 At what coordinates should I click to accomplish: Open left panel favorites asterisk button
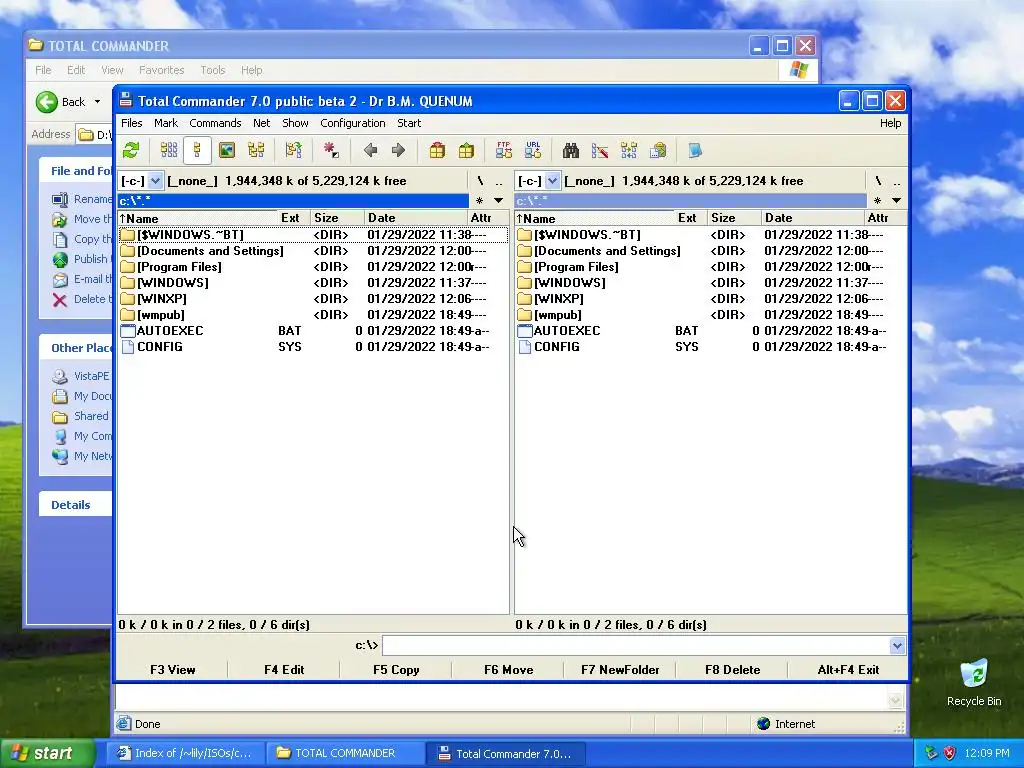click(x=479, y=200)
